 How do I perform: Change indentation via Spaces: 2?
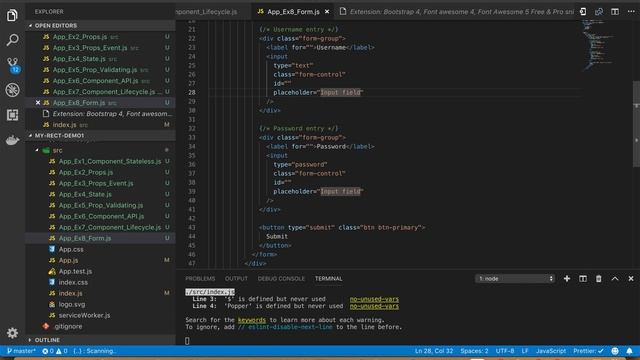474,351
